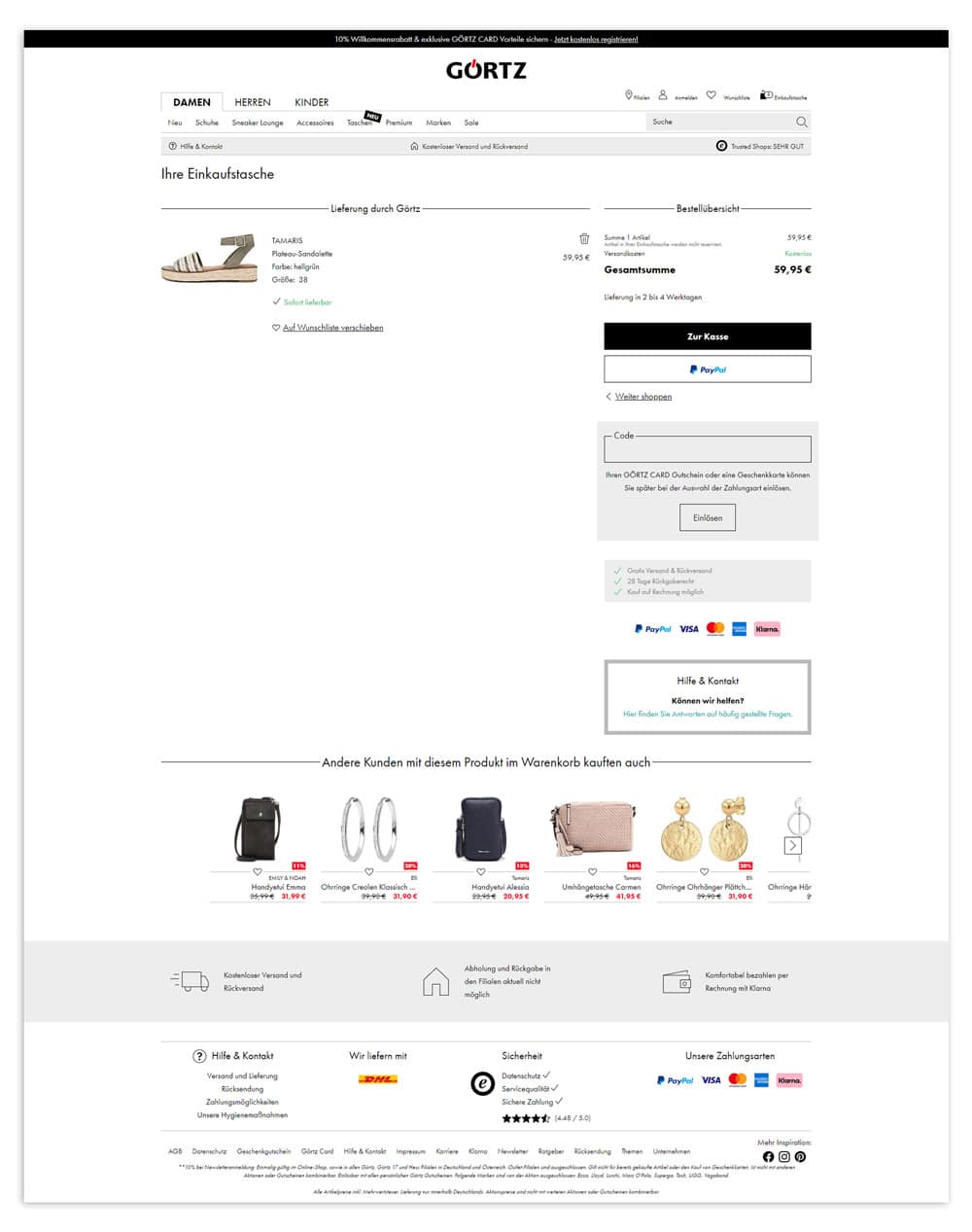Switch to the KINDER tab
This screenshot has width=972, height=1232.
click(312, 102)
